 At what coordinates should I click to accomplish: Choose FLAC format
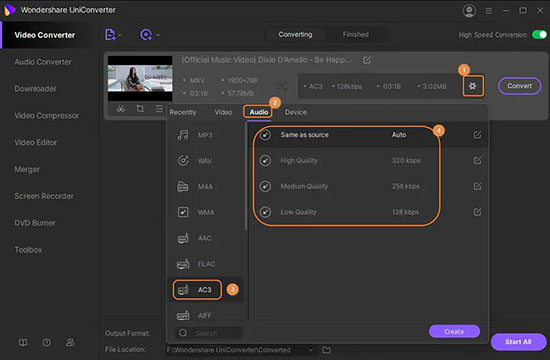point(205,264)
